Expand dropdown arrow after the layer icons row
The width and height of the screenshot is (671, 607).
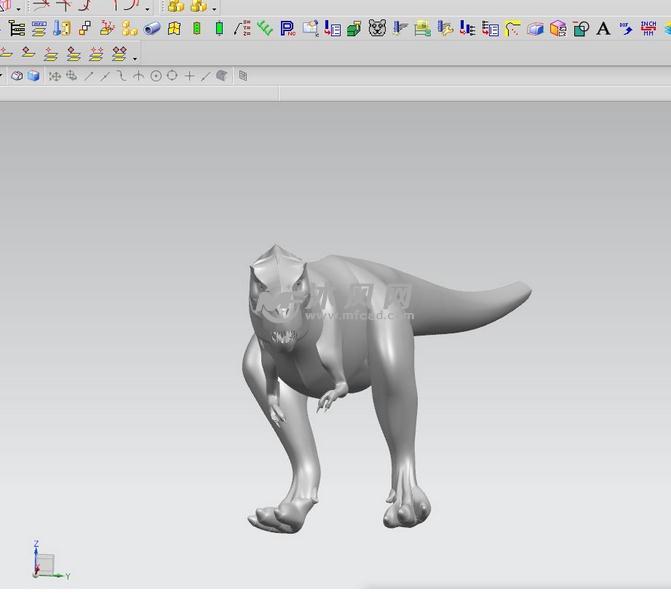[x=135, y=58]
